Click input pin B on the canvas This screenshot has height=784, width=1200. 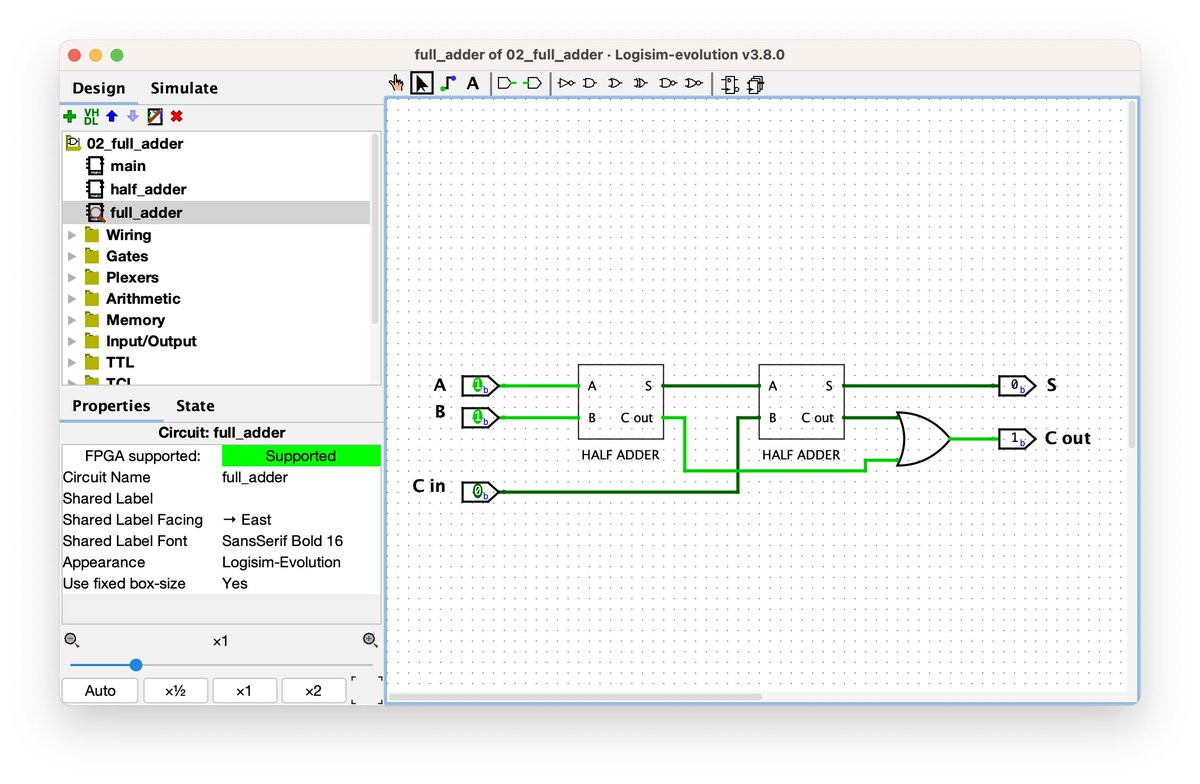tap(479, 417)
